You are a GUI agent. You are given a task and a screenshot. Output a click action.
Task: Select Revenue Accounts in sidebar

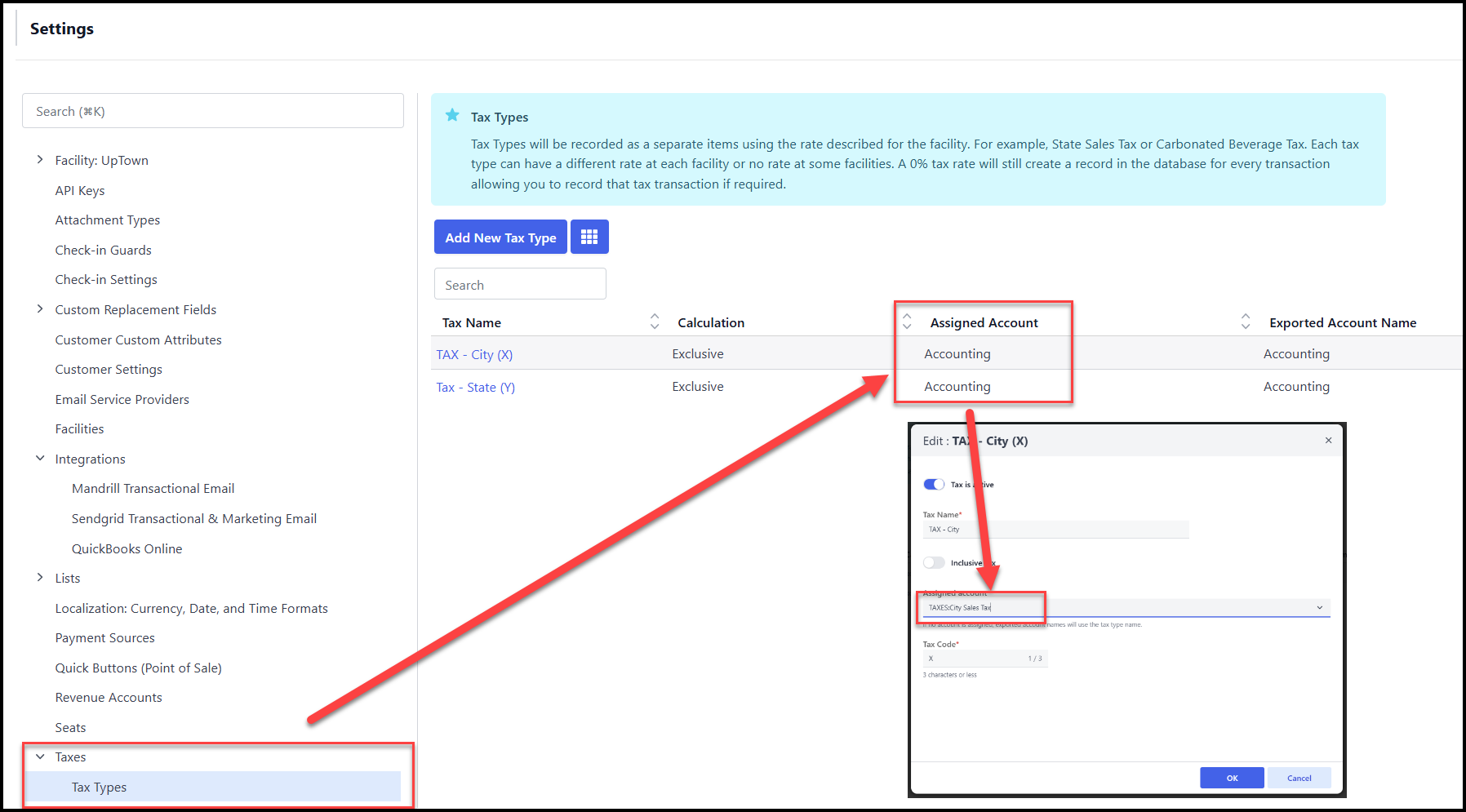coord(109,697)
